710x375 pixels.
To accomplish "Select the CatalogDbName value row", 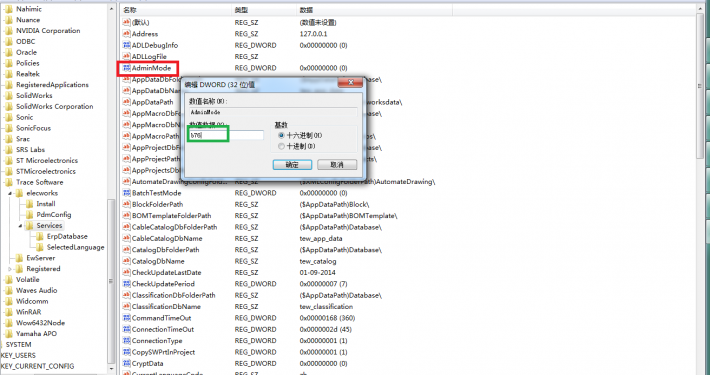I will pyautogui.click(x=158, y=261).
